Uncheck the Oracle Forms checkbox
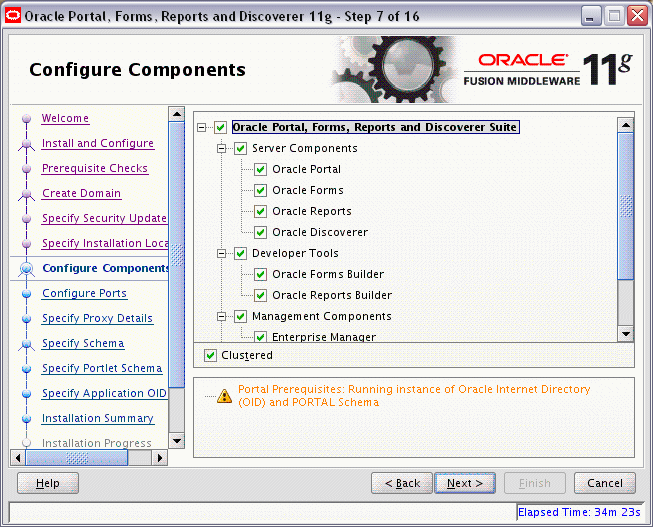Viewport: 653px width, 527px height. click(261, 190)
